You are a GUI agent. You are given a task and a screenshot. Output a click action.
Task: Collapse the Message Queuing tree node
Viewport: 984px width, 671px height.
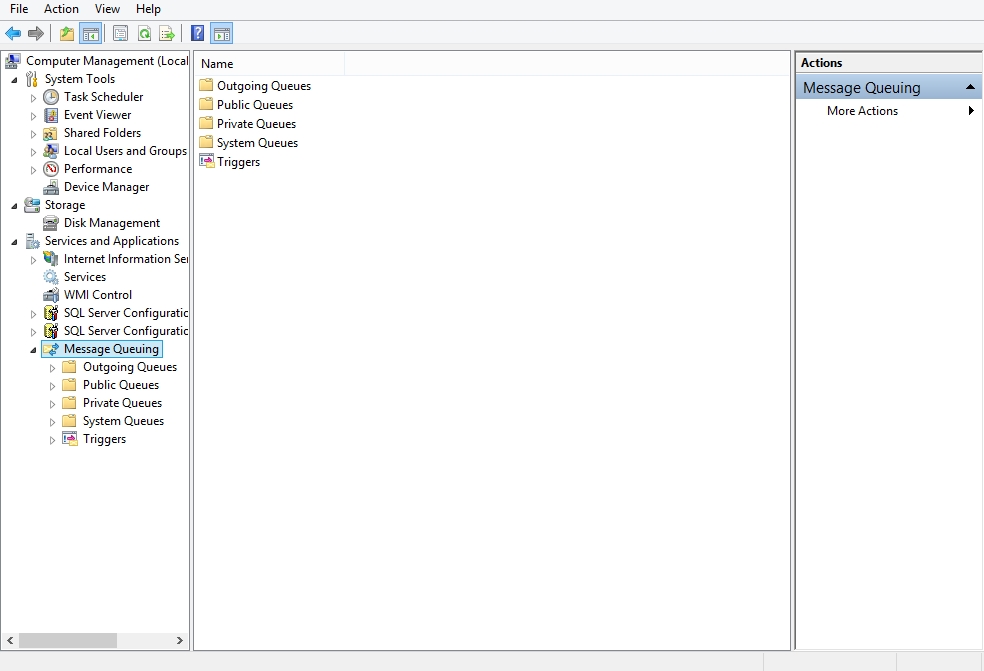coord(33,350)
